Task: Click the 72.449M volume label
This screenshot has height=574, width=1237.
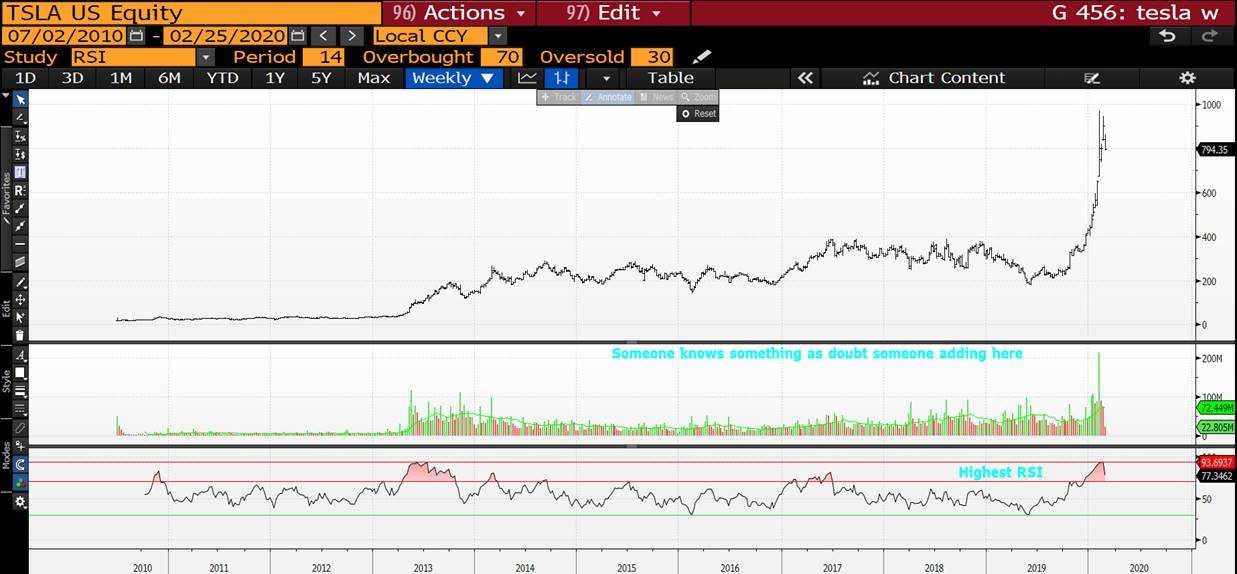Action: click(1216, 408)
